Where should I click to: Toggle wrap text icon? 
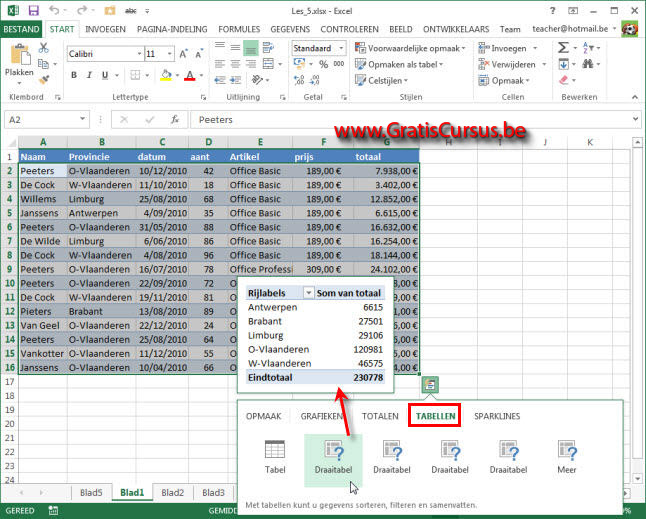[268, 48]
